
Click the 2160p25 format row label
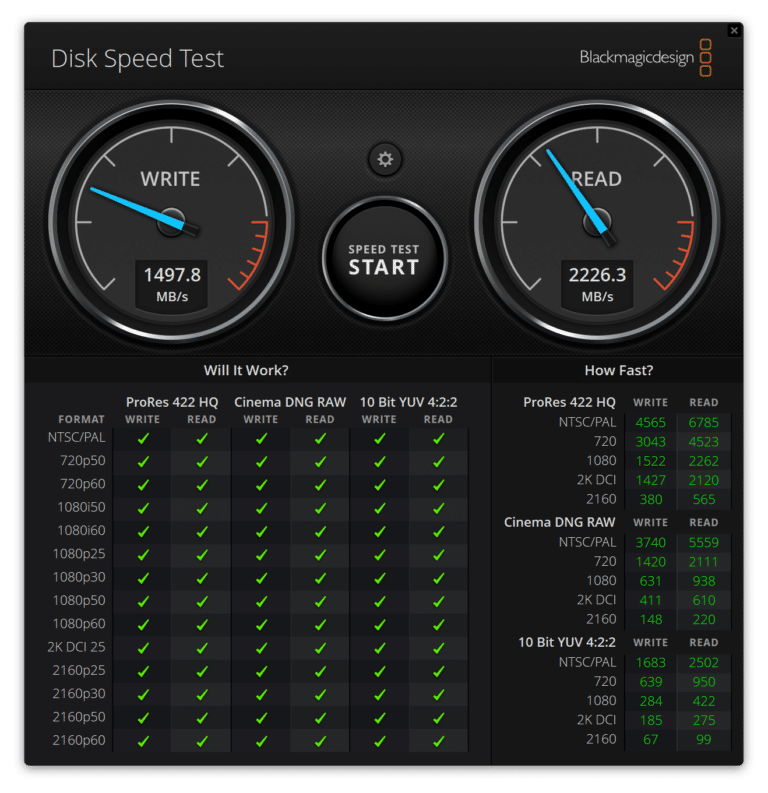79,670
